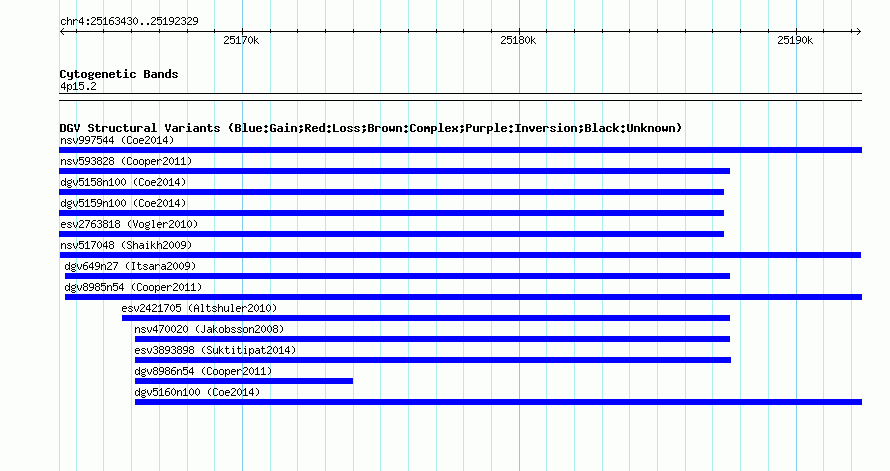Open esv2421705 (Altshuler2010) variant label

click(x=199, y=308)
